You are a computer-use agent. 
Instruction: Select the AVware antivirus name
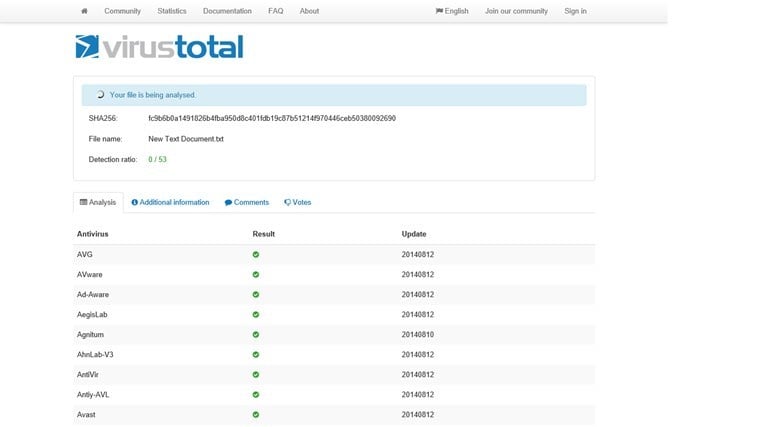tap(90, 274)
